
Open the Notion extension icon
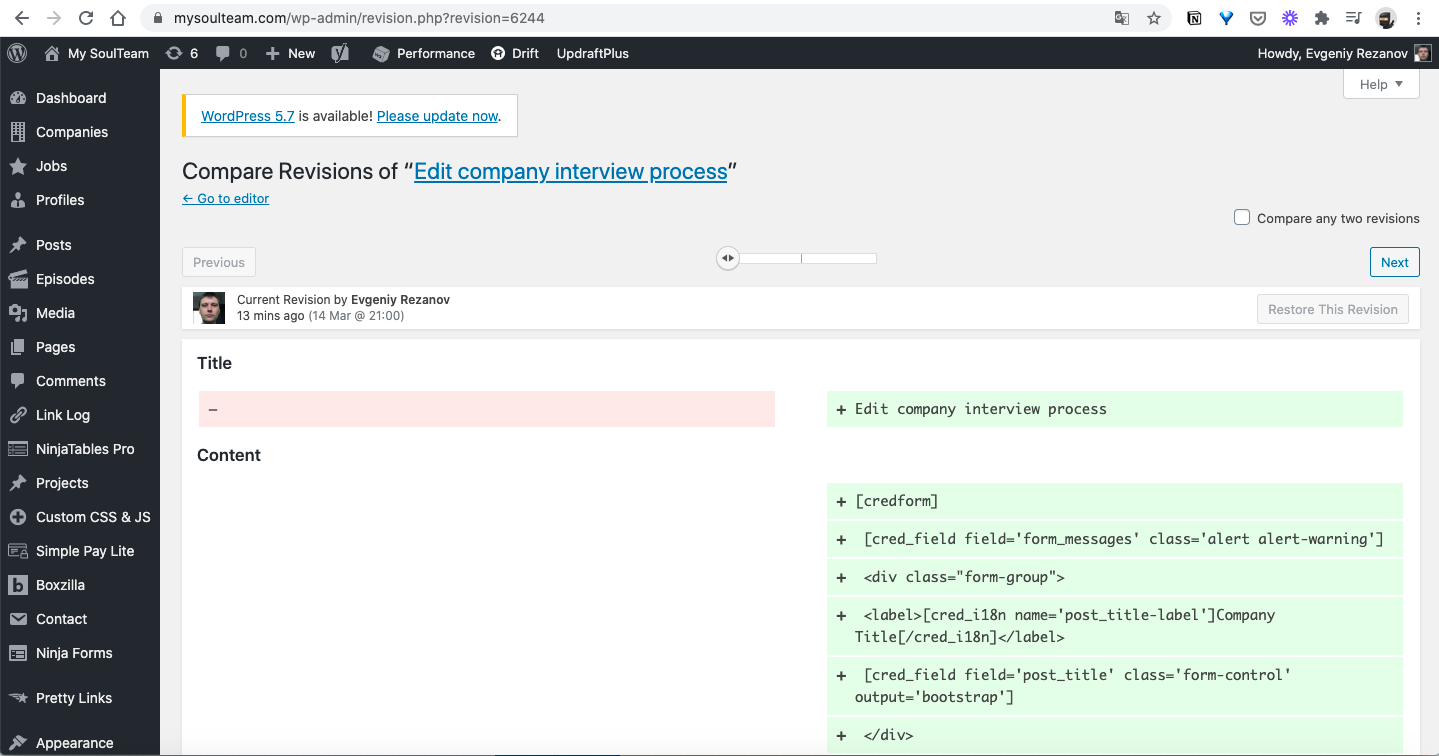click(x=1194, y=18)
